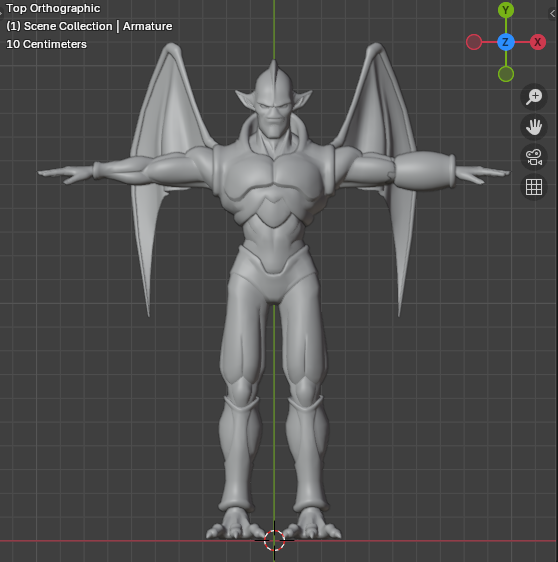This screenshot has height=562, width=558.
Task: Click the negative X axis gizmo circle
Action: [x=474, y=42]
